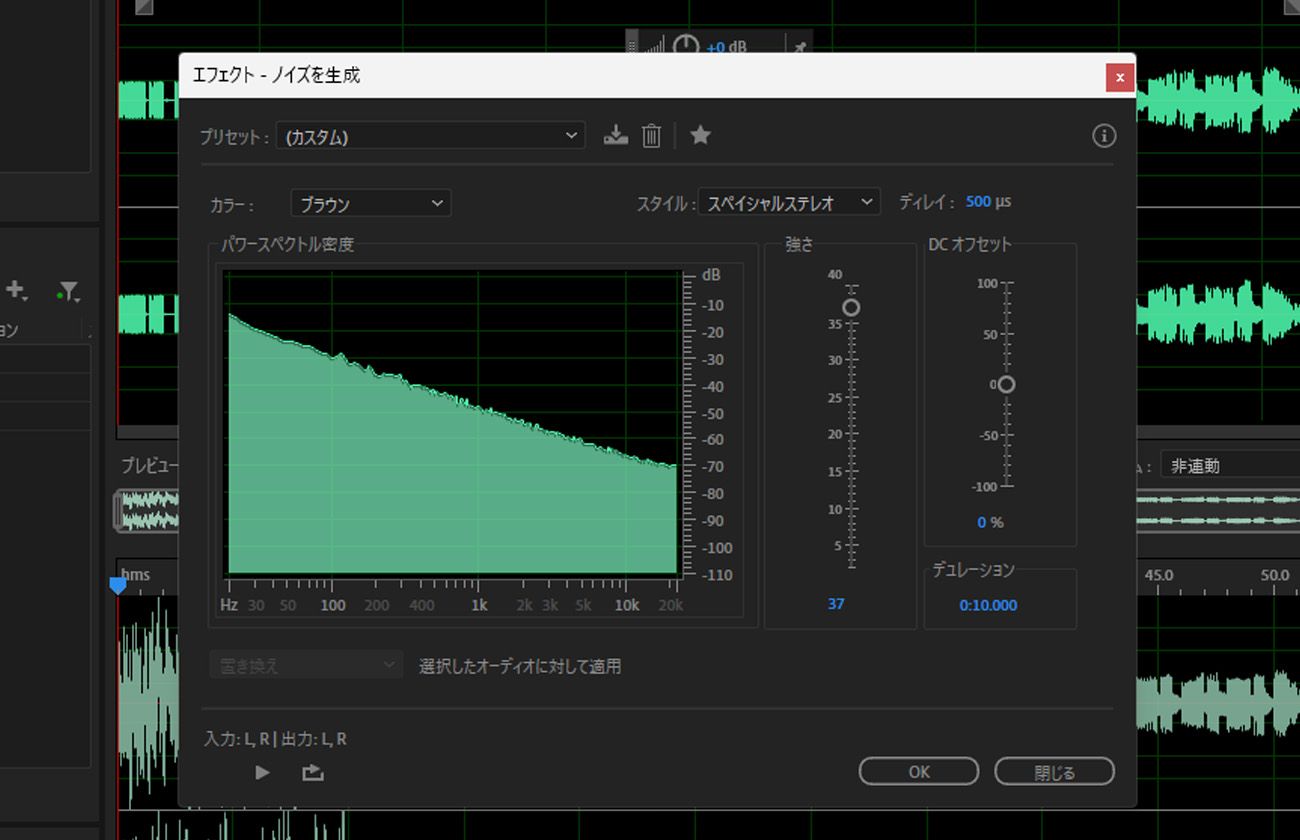Click the 強さ slider handle

point(851,307)
